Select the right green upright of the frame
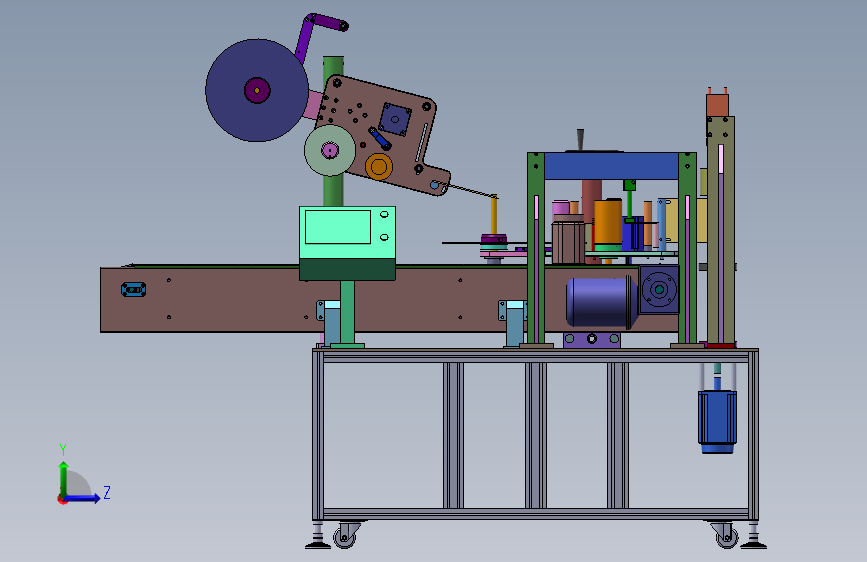This screenshot has width=867, height=562. pyautogui.click(x=687, y=248)
